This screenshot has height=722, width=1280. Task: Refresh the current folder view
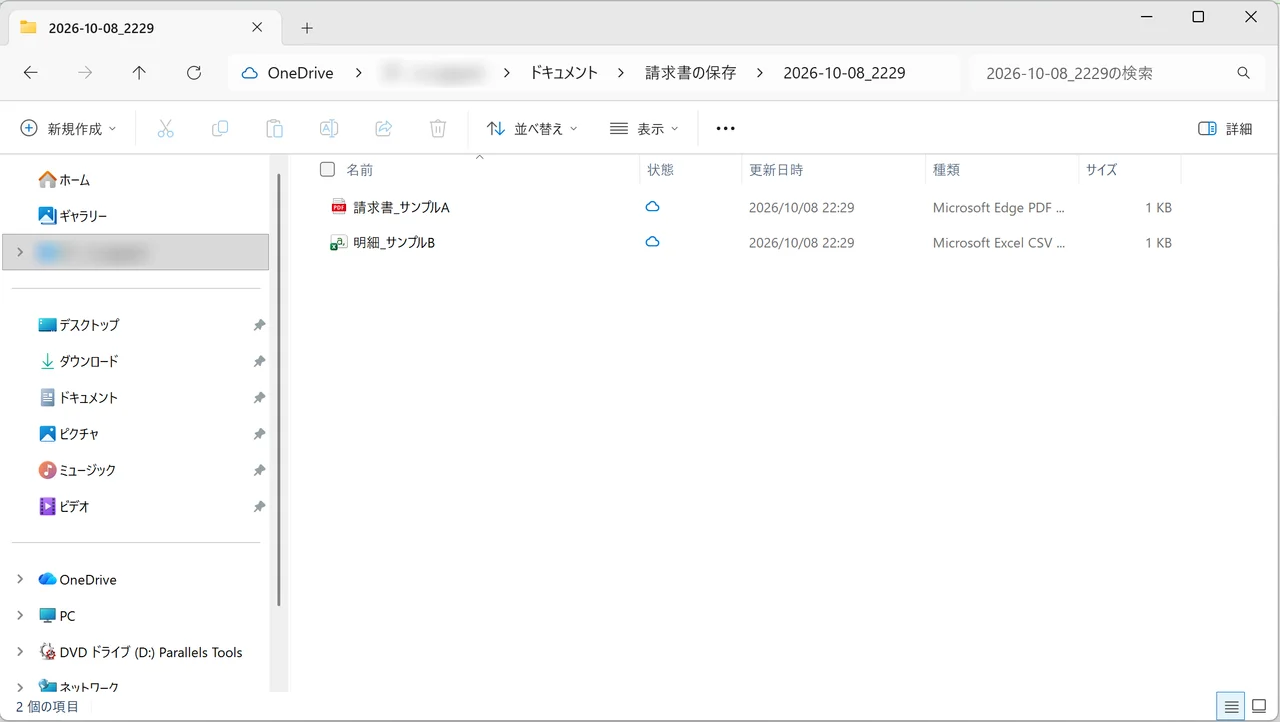point(194,73)
